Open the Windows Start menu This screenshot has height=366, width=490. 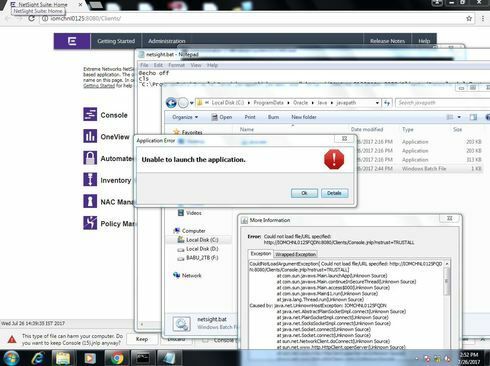pos(11,358)
